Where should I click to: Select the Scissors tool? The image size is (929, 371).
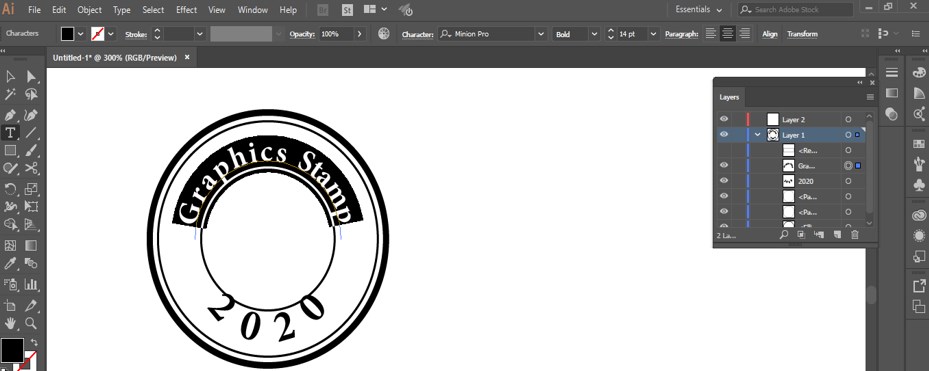point(31,168)
